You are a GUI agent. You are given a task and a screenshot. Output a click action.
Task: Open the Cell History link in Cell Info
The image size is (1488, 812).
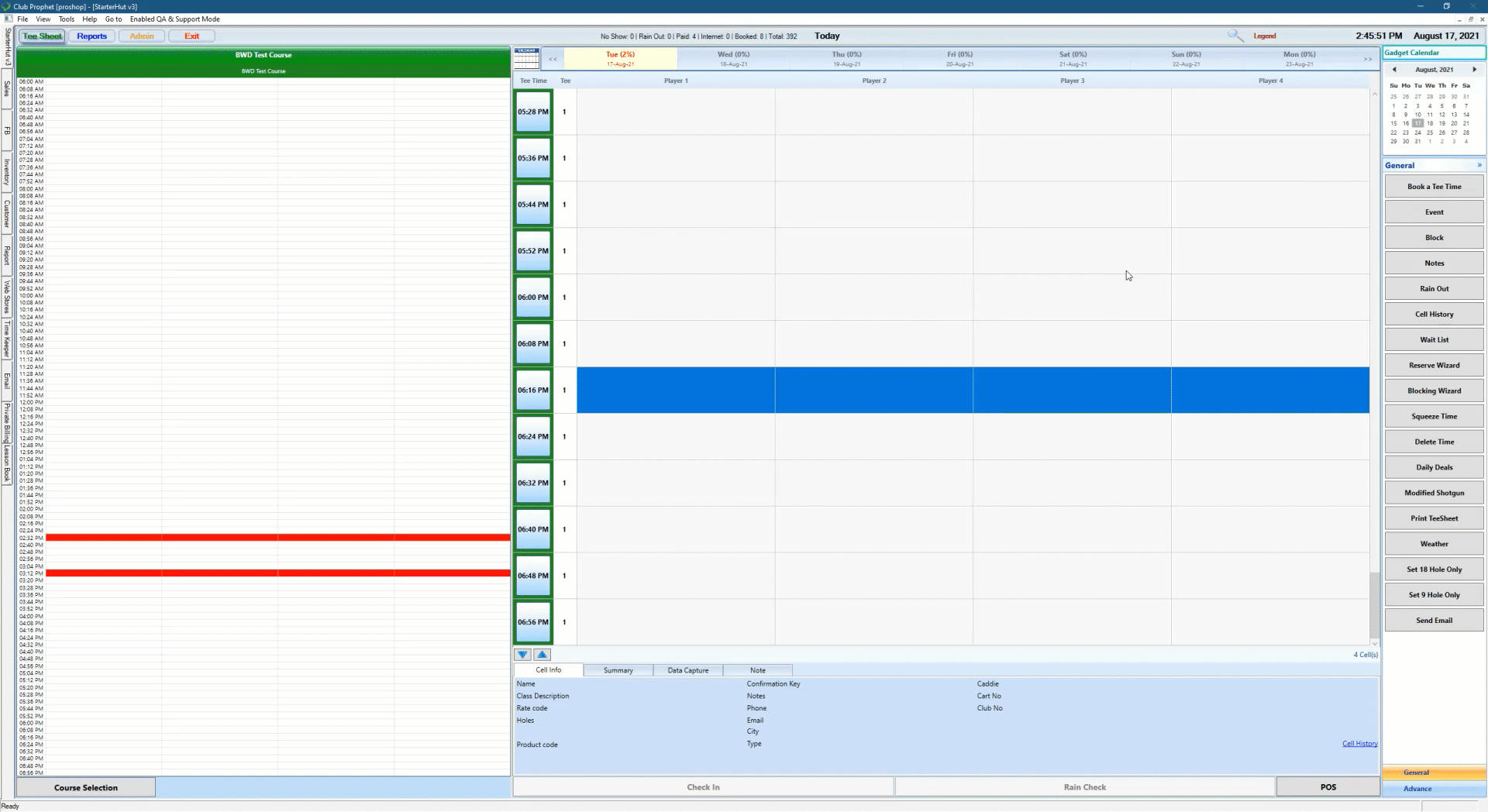[1359, 744]
